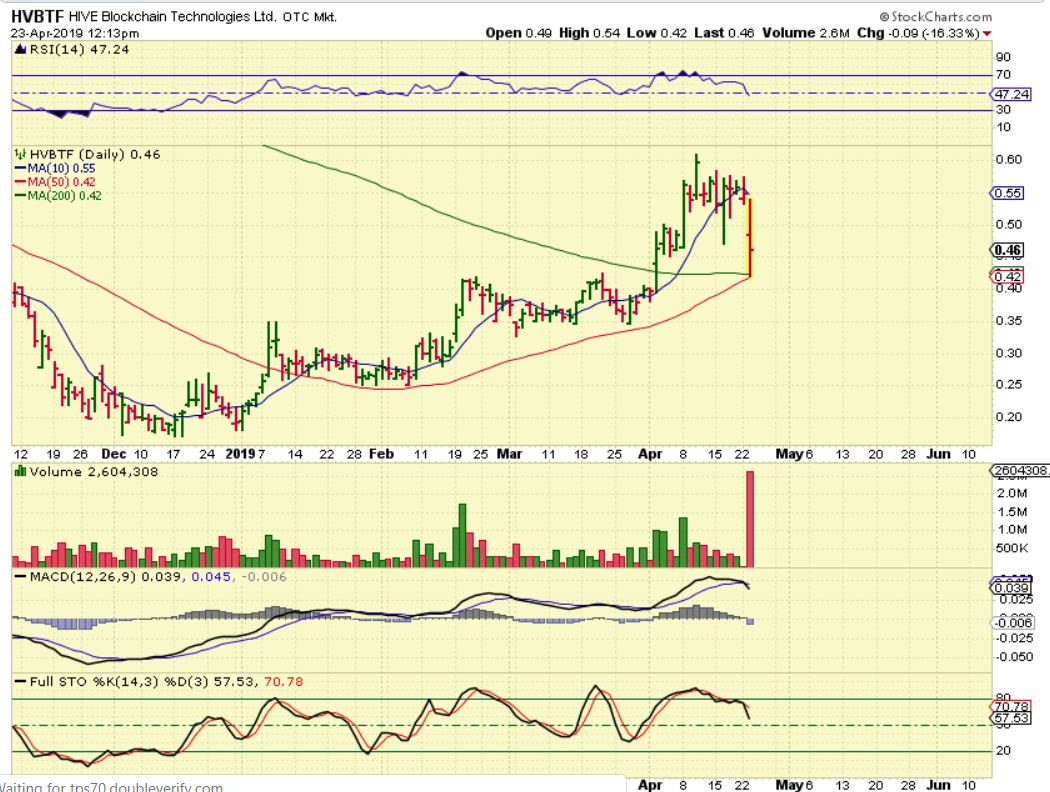Click the 2019 date axis label
1050x792 pixels.
click(x=240, y=454)
